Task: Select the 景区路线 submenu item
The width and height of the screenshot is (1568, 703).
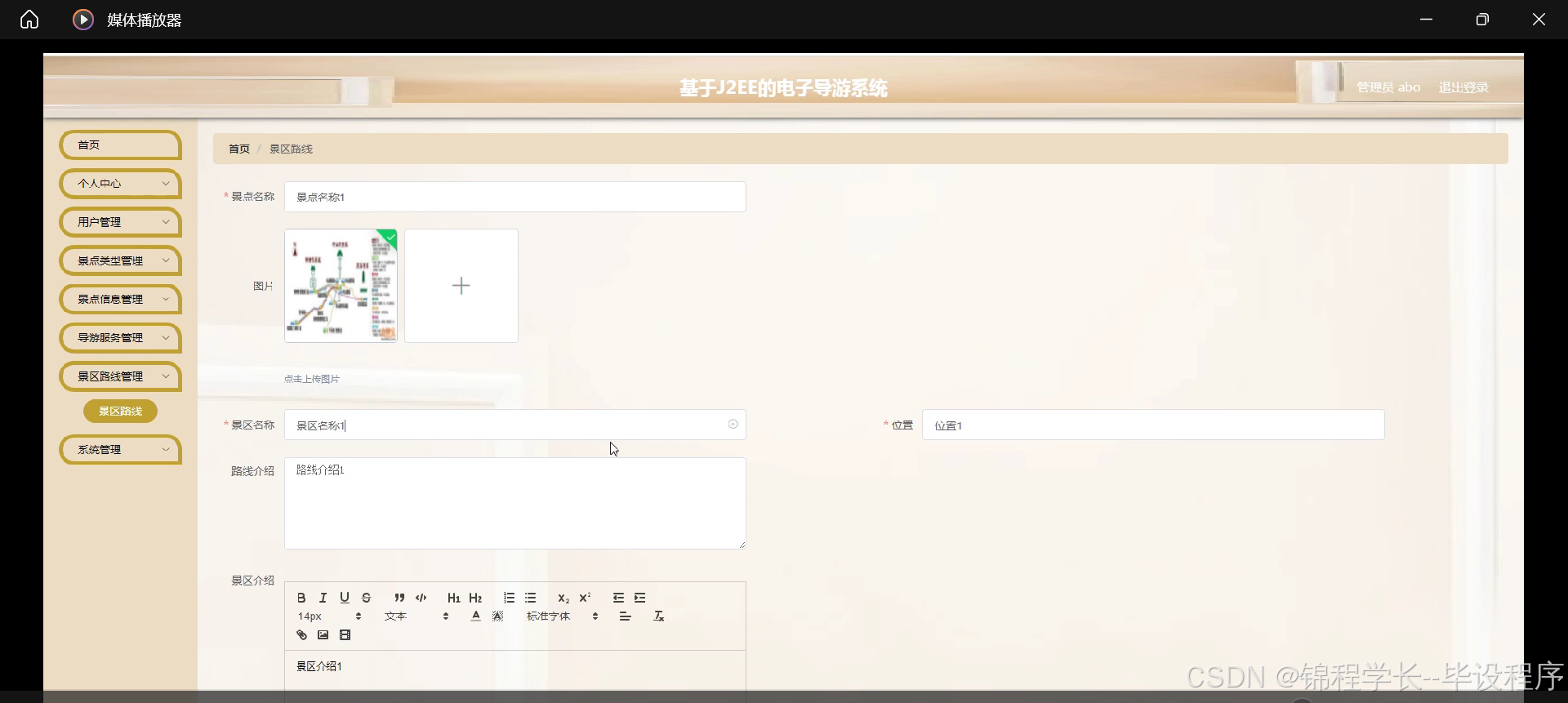Action: [120, 412]
